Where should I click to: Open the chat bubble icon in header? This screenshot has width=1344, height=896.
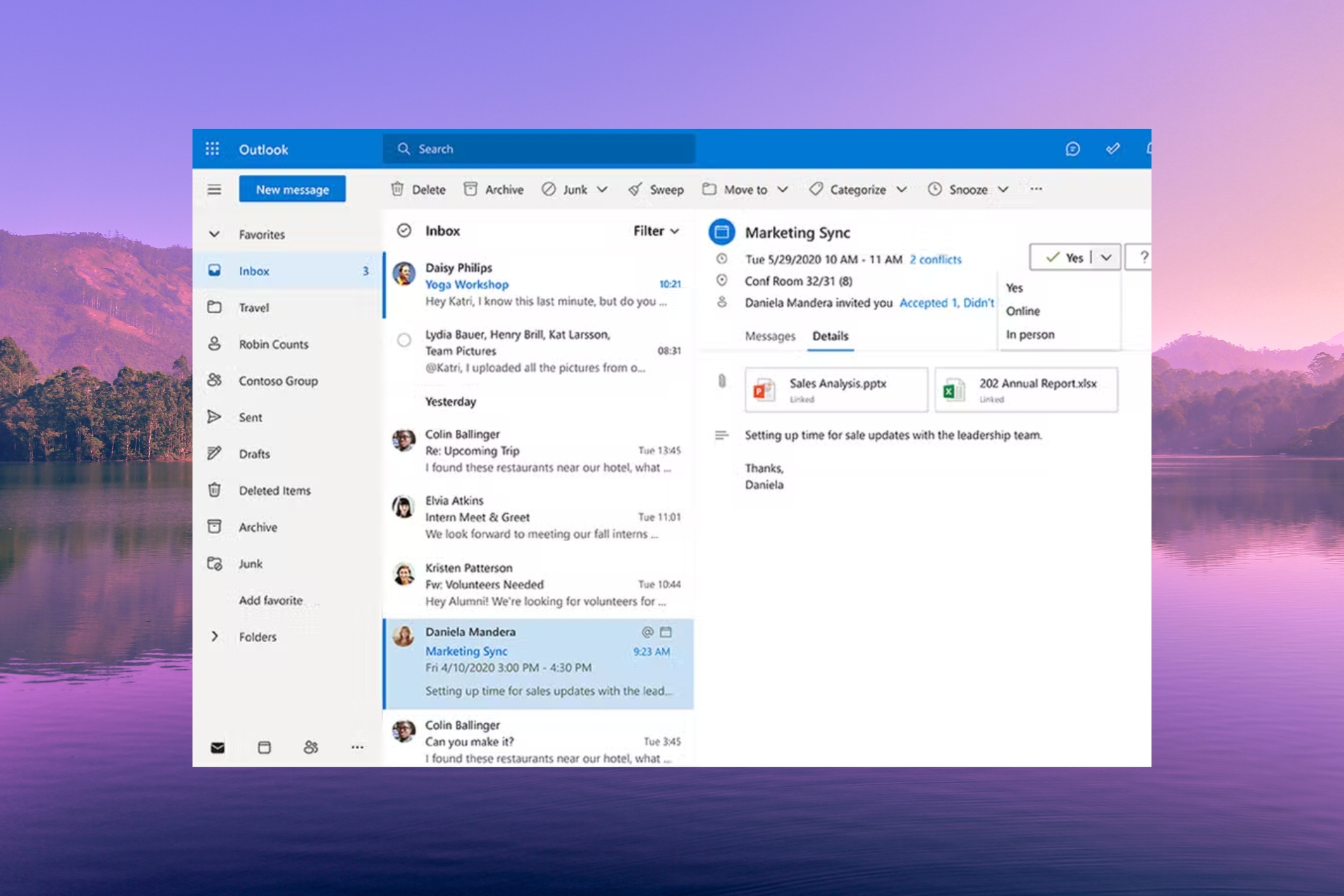(1072, 149)
